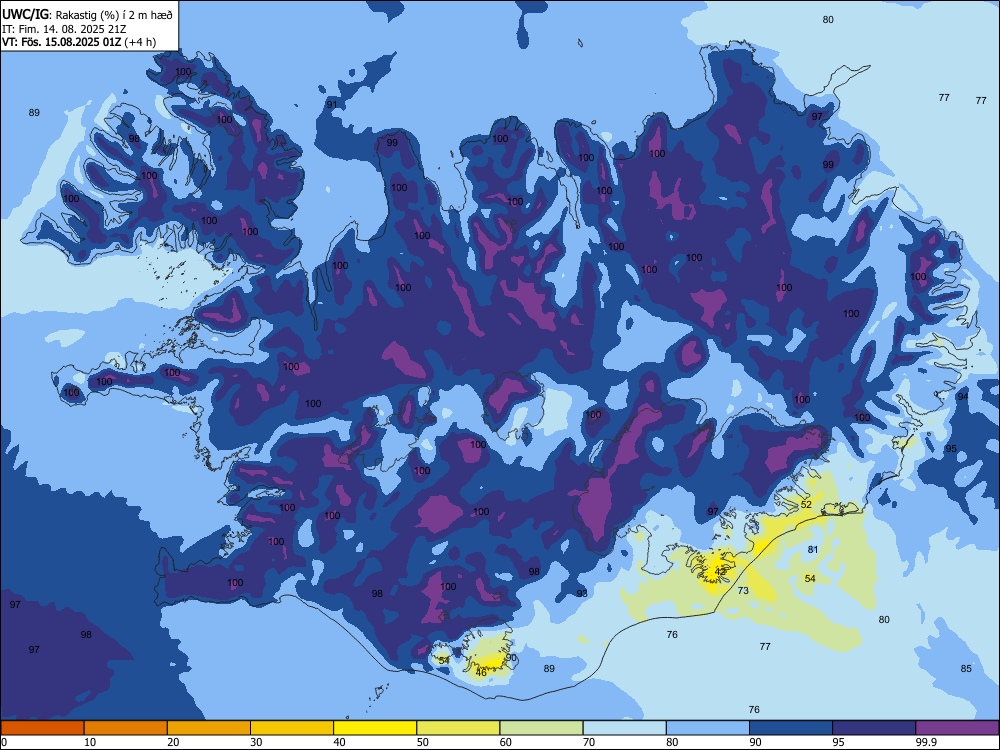Select the 95–99.9 dark indigo legend swatch

pos(874,728)
